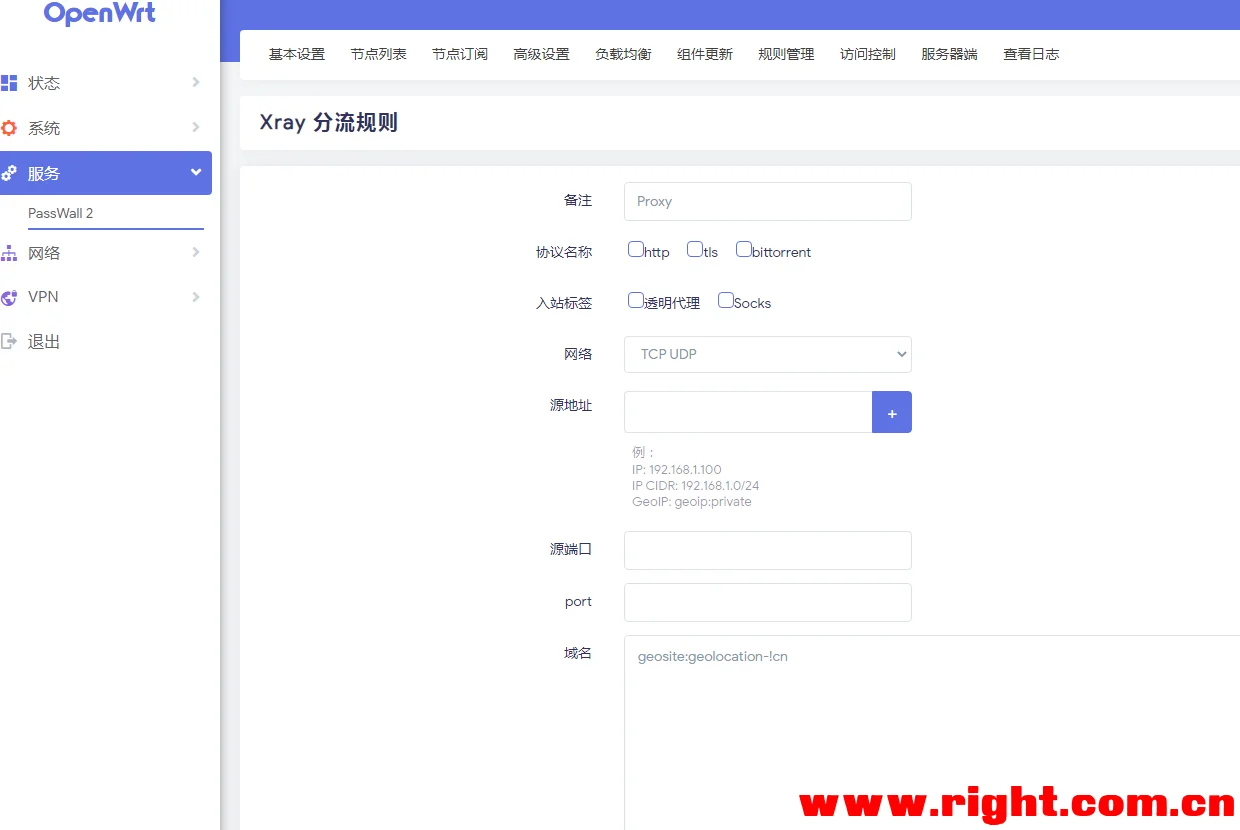
Task: Enable the http protocol checkbox
Action: coord(636,250)
